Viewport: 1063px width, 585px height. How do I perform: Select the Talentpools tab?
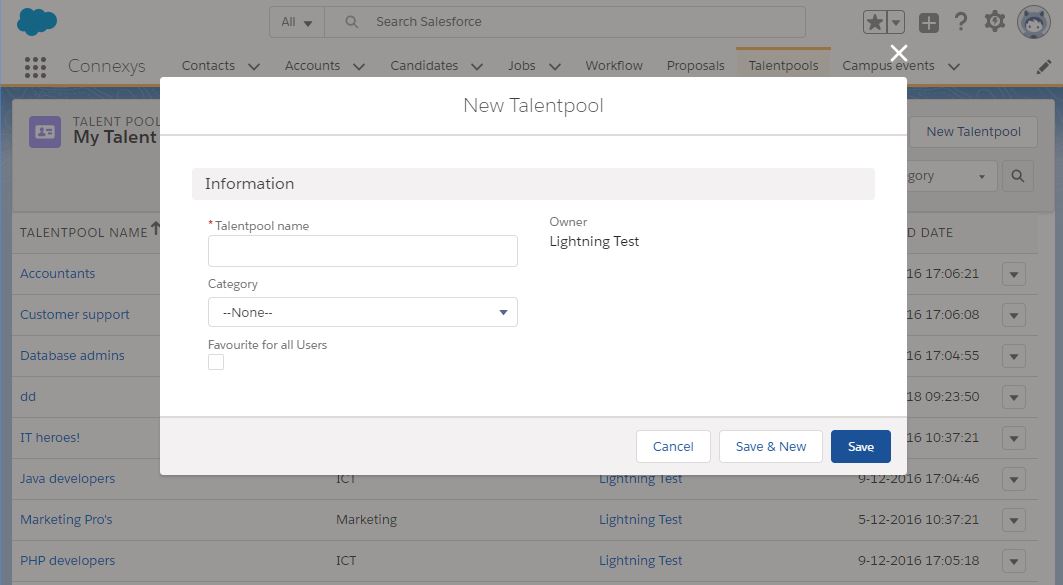point(784,66)
